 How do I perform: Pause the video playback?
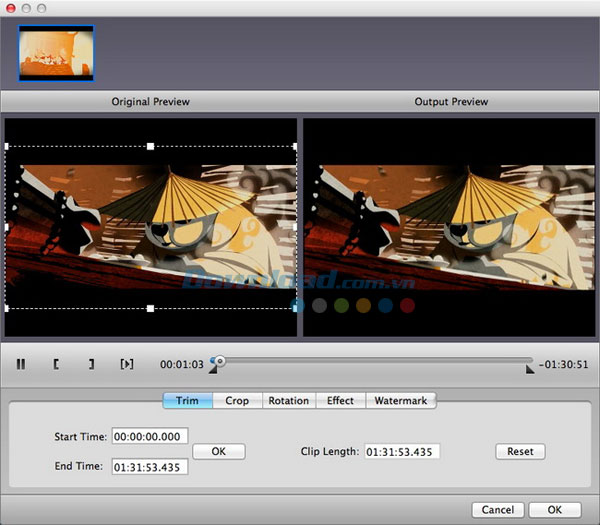pyautogui.click(x=21, y=364)
